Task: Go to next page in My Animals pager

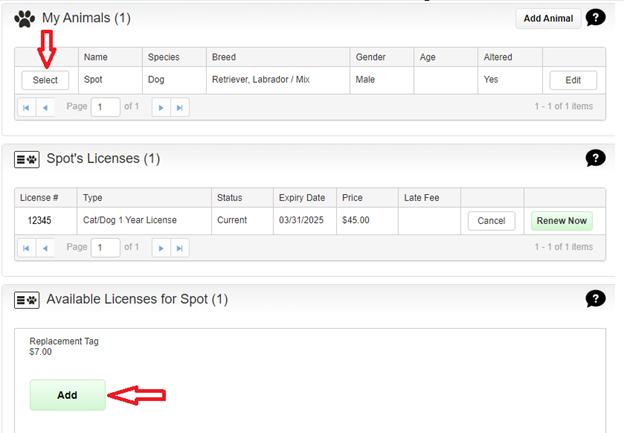Action: pyautogui.click(x=160, y=107)
